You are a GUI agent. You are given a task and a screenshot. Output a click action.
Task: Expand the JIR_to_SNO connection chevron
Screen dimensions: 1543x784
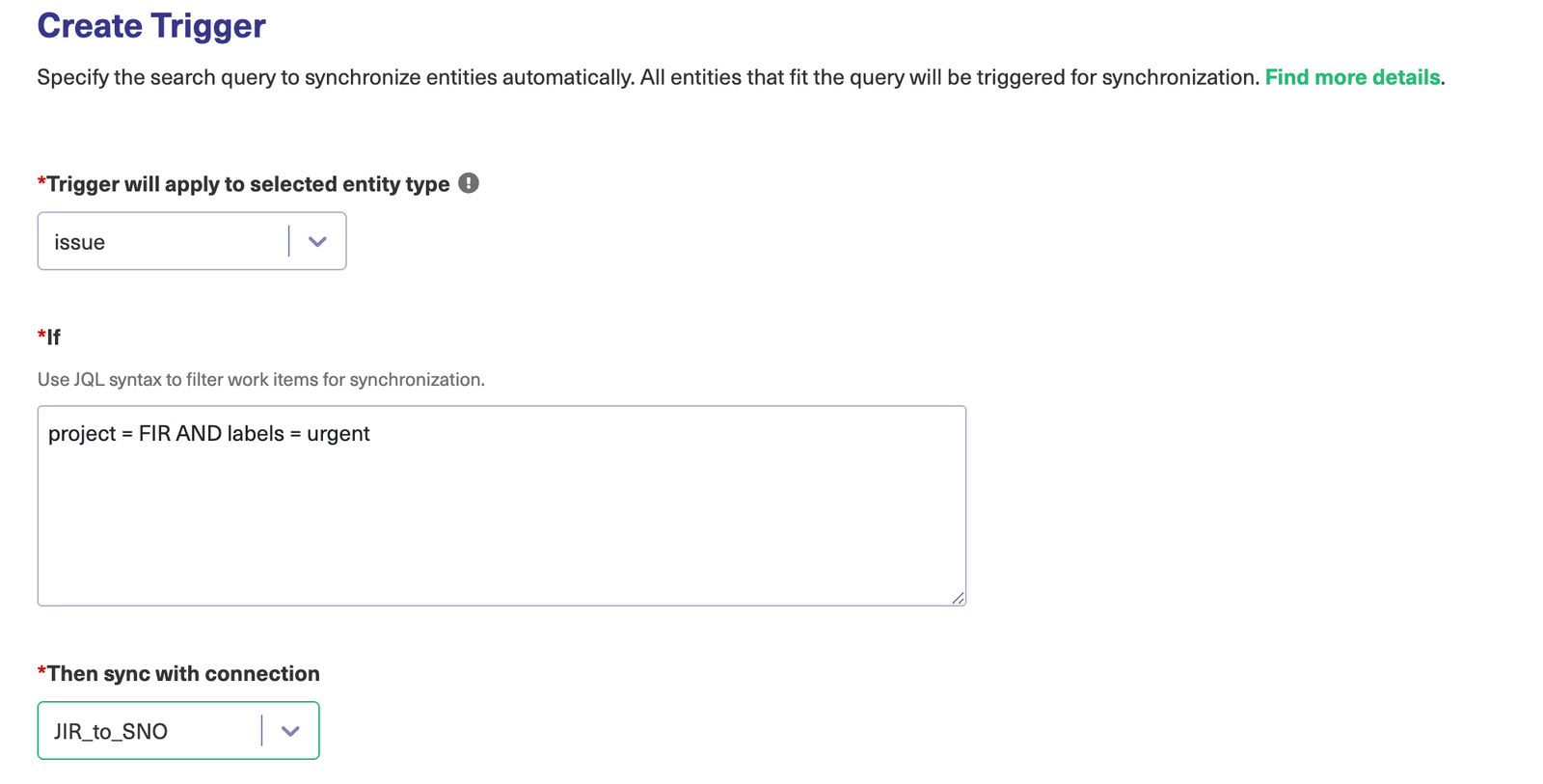click(290, 731)
